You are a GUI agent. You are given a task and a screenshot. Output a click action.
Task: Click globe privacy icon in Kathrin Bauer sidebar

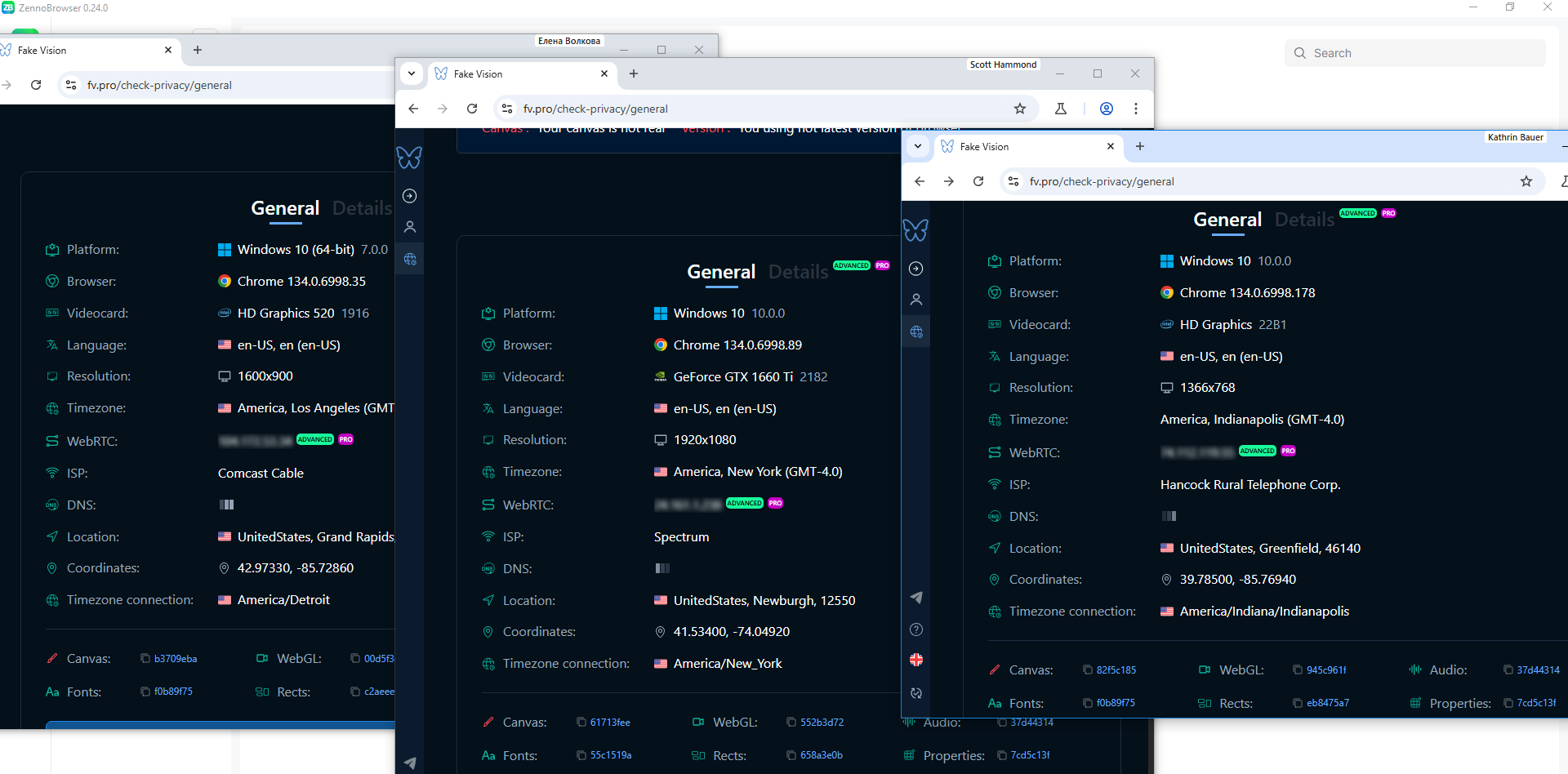916,331
